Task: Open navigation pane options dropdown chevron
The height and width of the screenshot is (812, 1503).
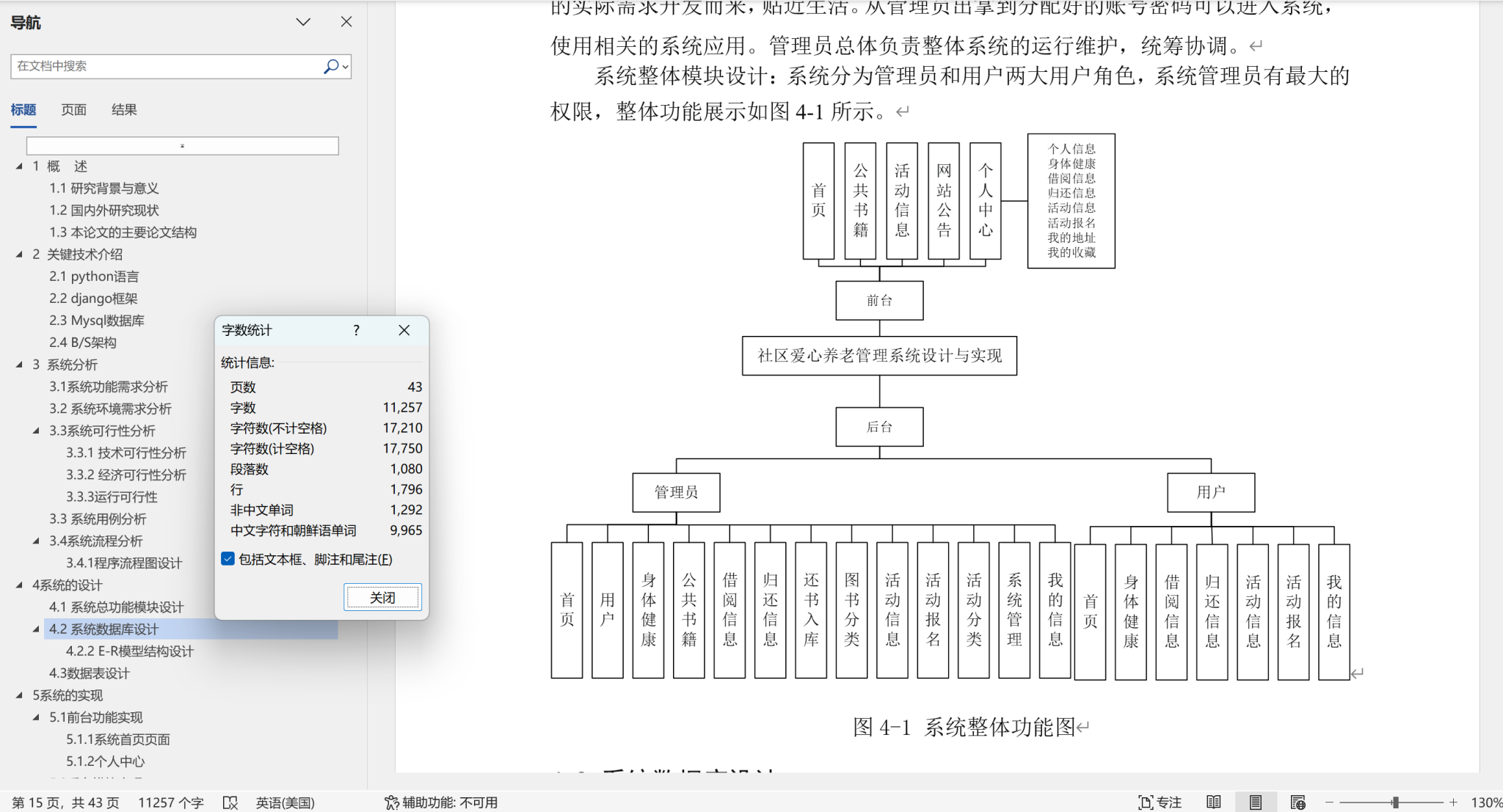Action: (x=303, y=22)
